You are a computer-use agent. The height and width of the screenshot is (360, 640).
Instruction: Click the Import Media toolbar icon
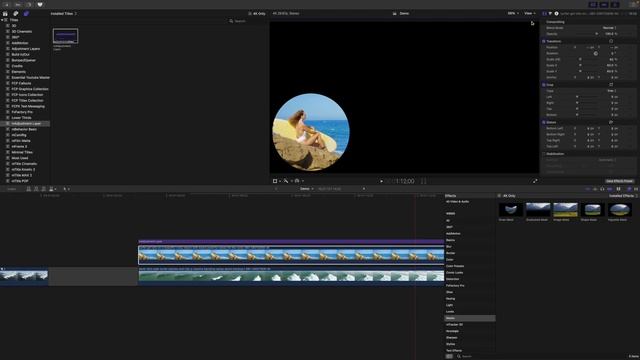(7, 4)
